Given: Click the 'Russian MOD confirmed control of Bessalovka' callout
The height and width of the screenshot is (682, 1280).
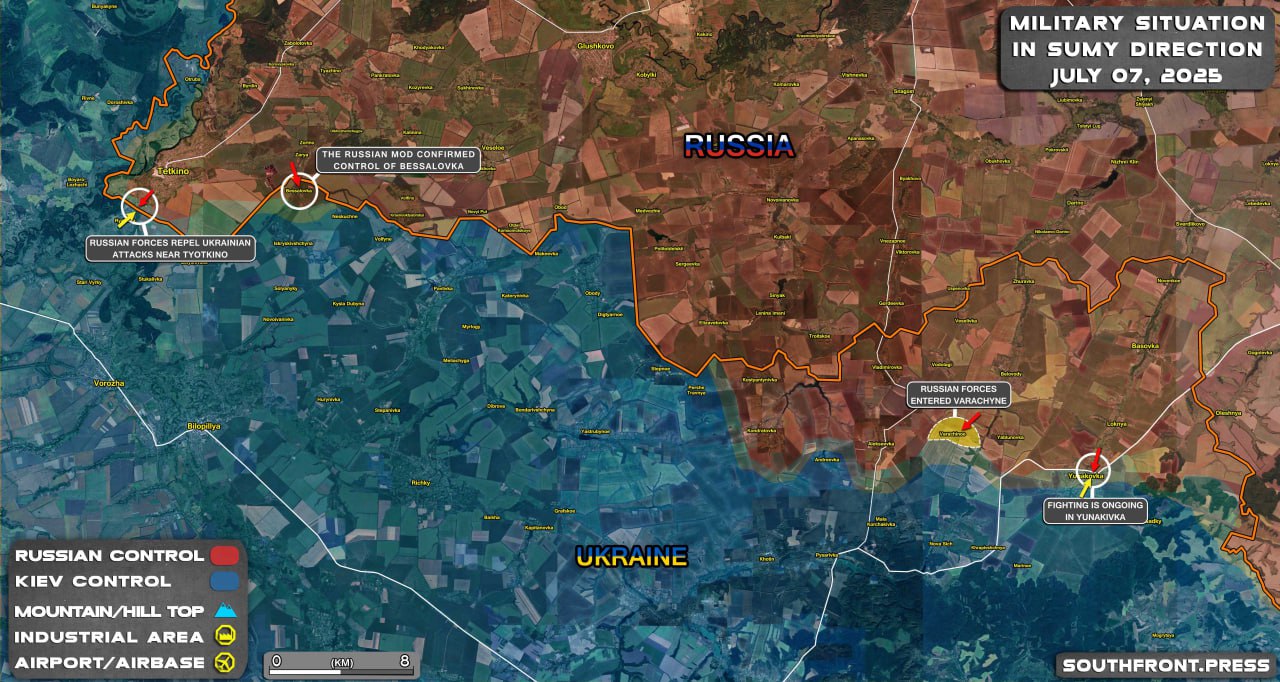Looking at the screenshot, I should pyautogui.click(x=398, y=159).
